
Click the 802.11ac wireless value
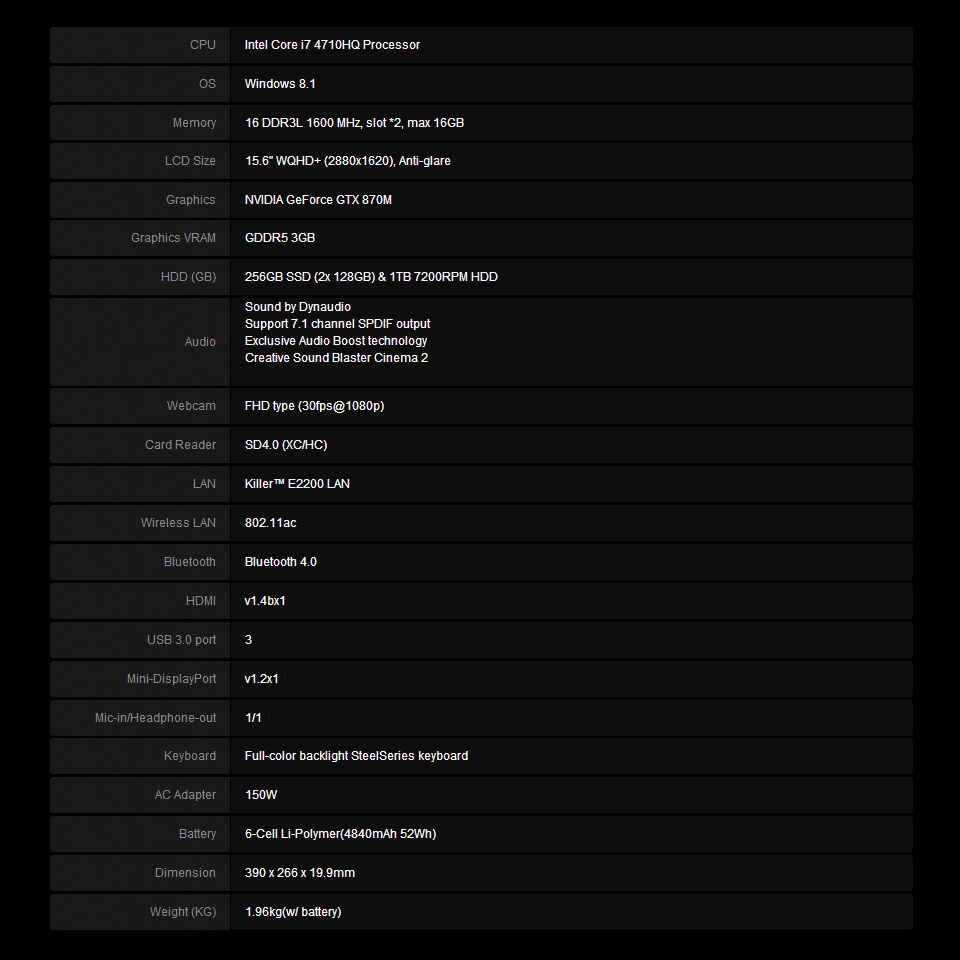point(271,523)
